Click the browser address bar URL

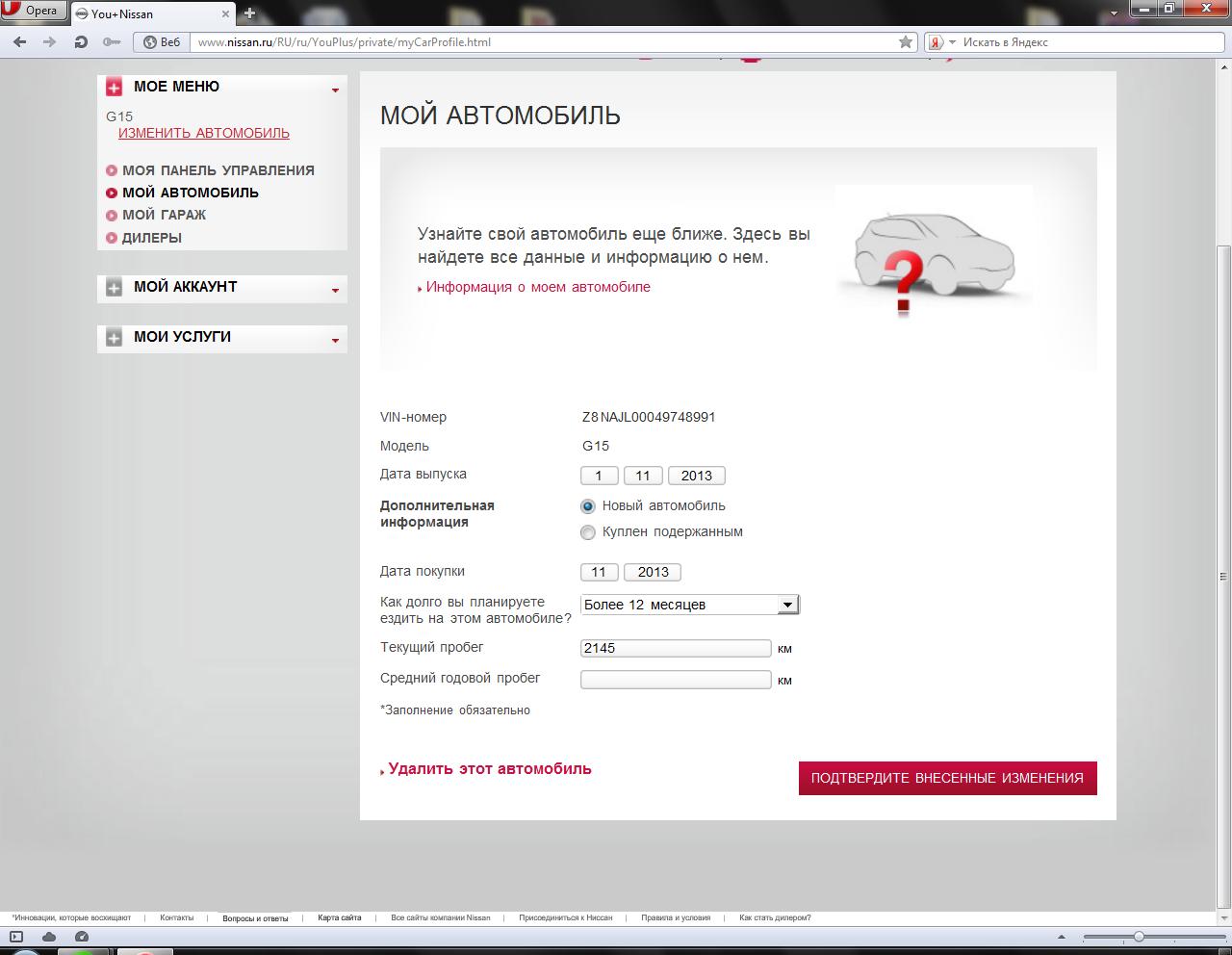(544, 42)
